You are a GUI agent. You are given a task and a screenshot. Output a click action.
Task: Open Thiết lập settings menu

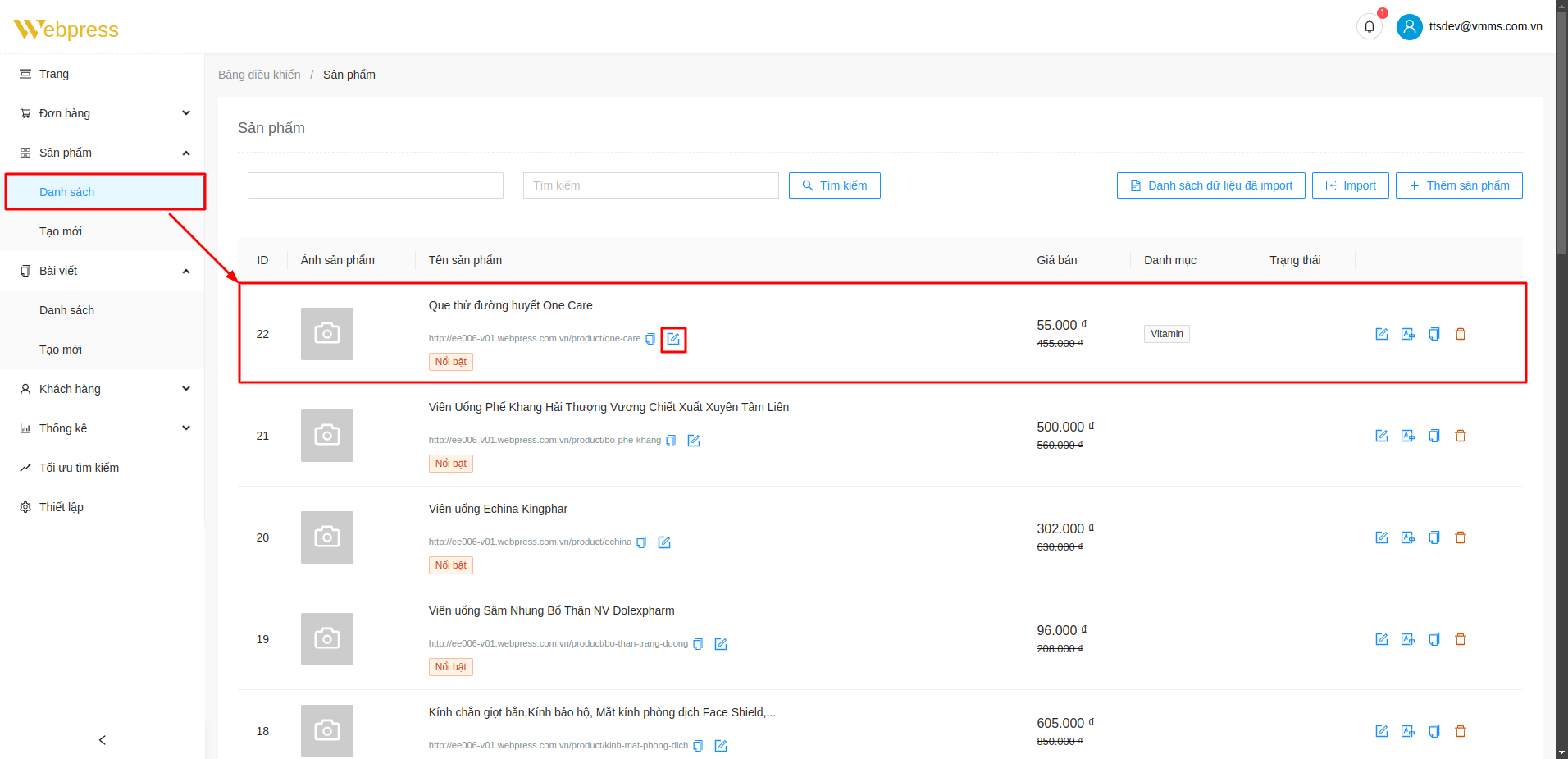(x=62, y=507)
